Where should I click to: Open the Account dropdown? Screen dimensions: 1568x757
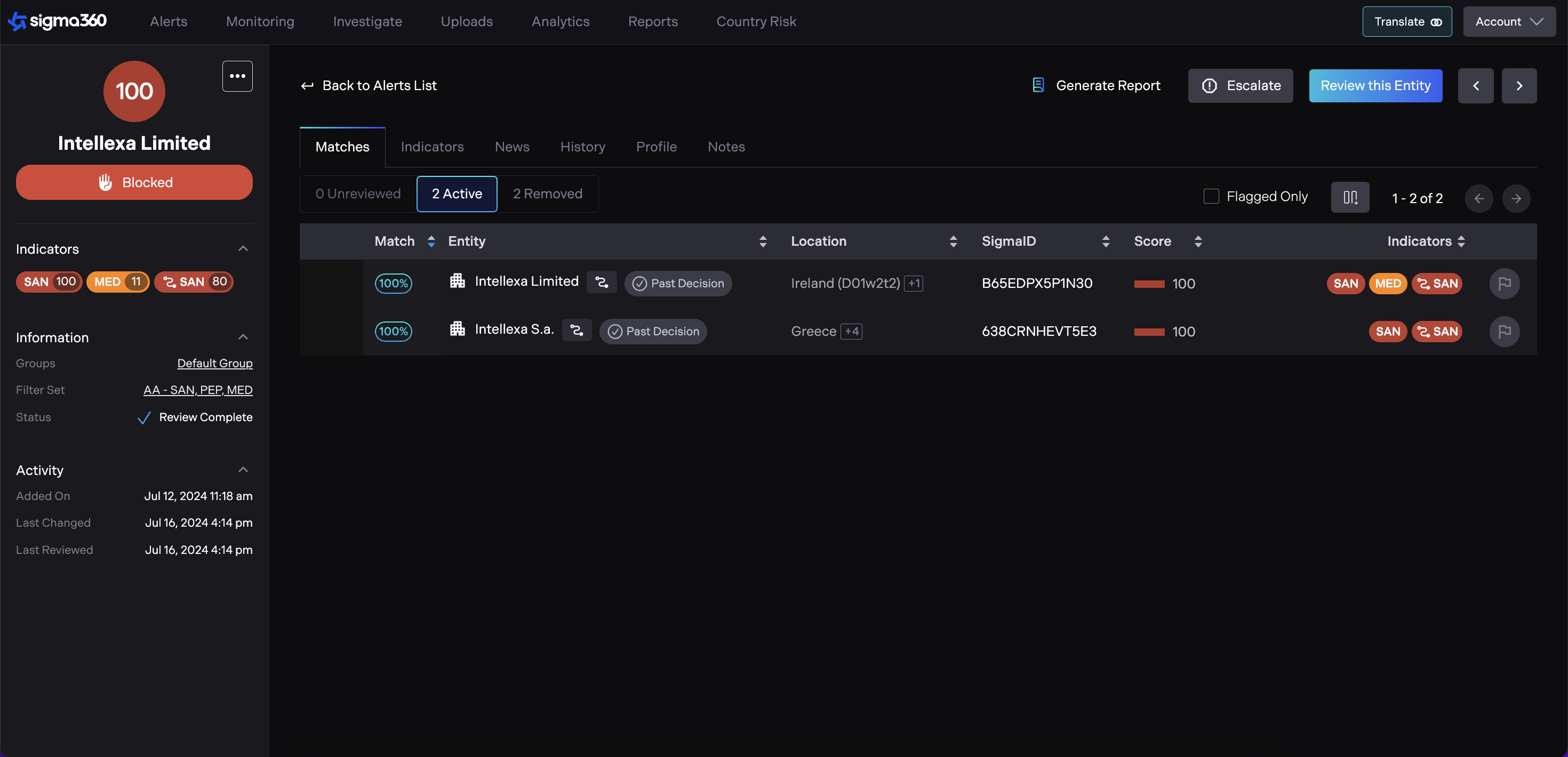point(1508,21)
